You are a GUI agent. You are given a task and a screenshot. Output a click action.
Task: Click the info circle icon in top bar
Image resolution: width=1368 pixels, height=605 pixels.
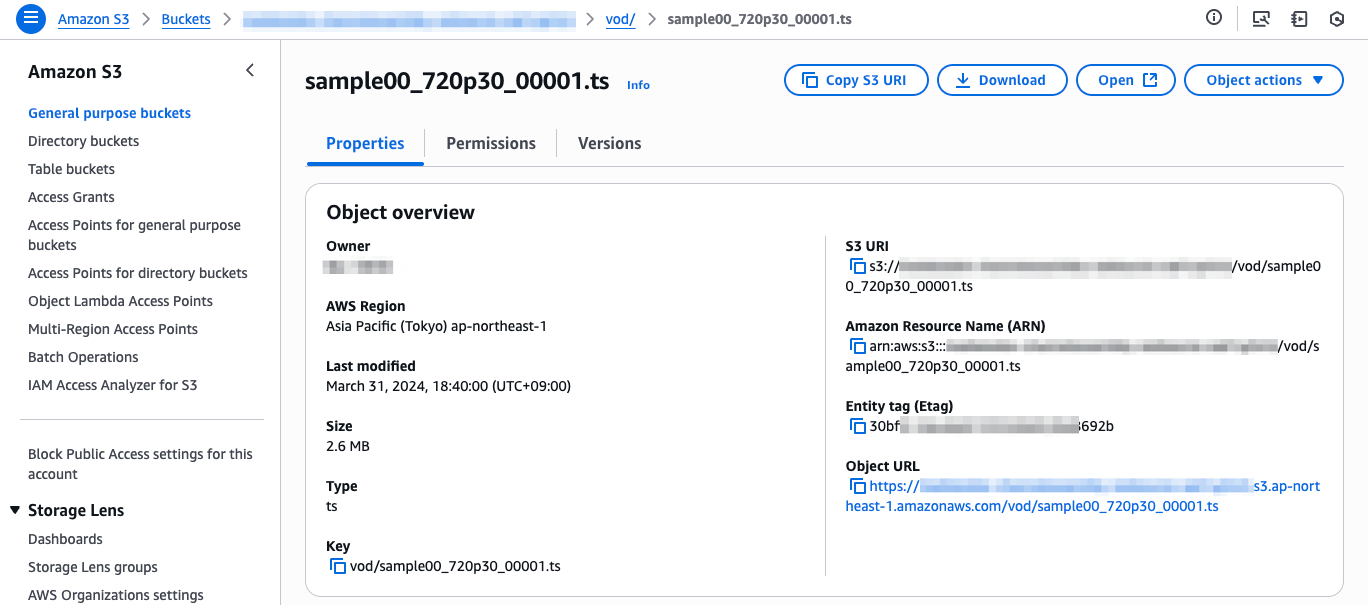(1214, 18)
